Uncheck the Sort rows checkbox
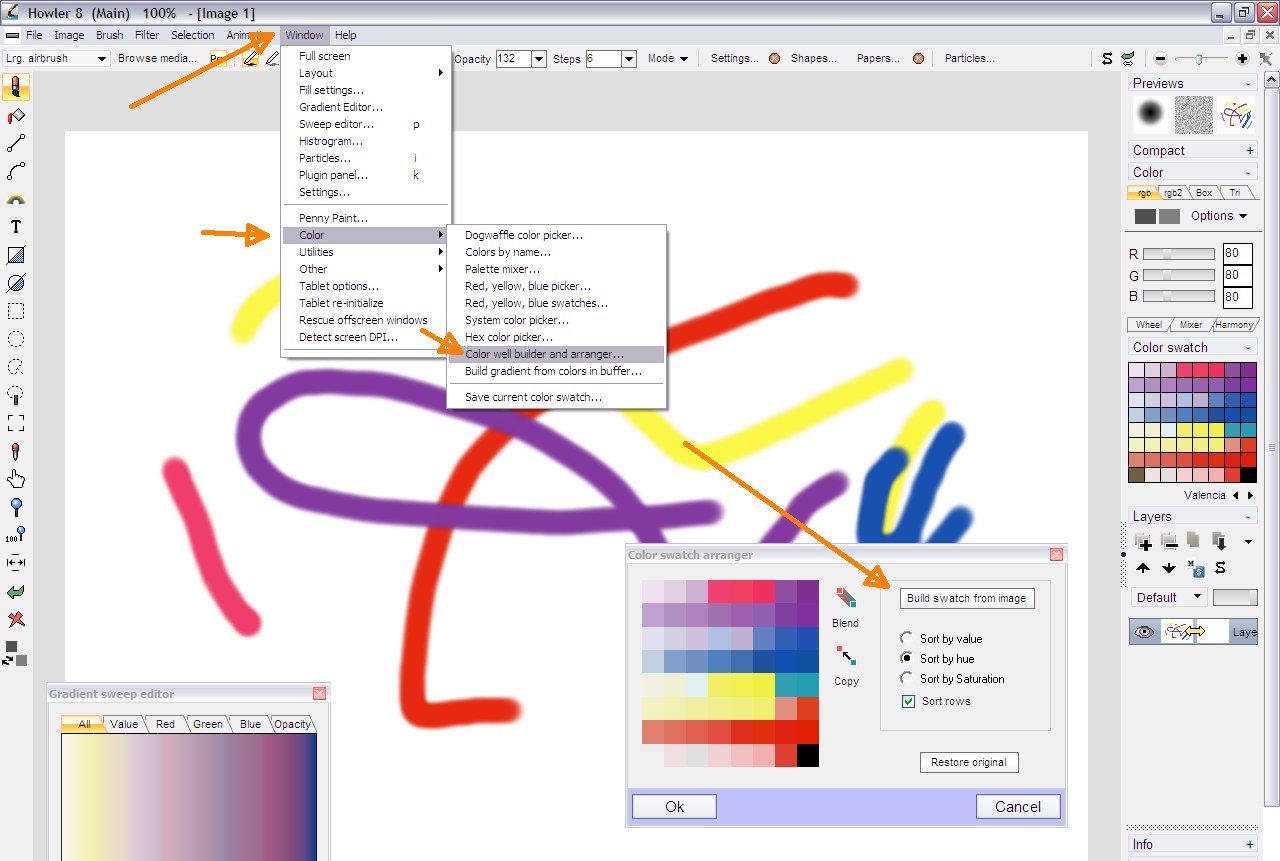The width and height of the screenshot is (1280, 861). 908,701
